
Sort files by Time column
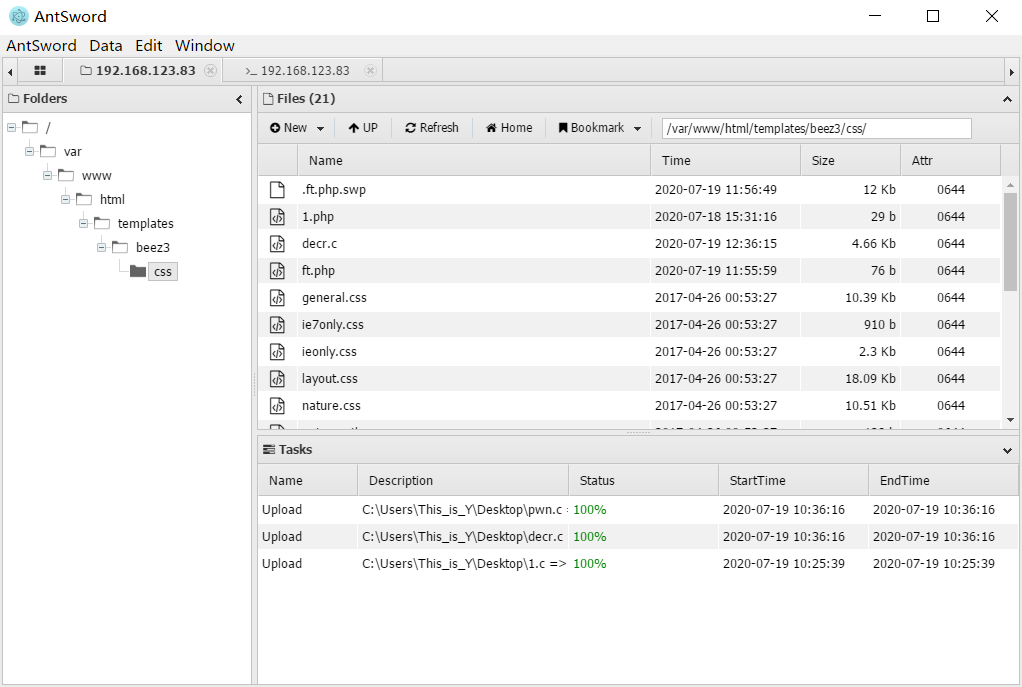click(x=725, y=160)
